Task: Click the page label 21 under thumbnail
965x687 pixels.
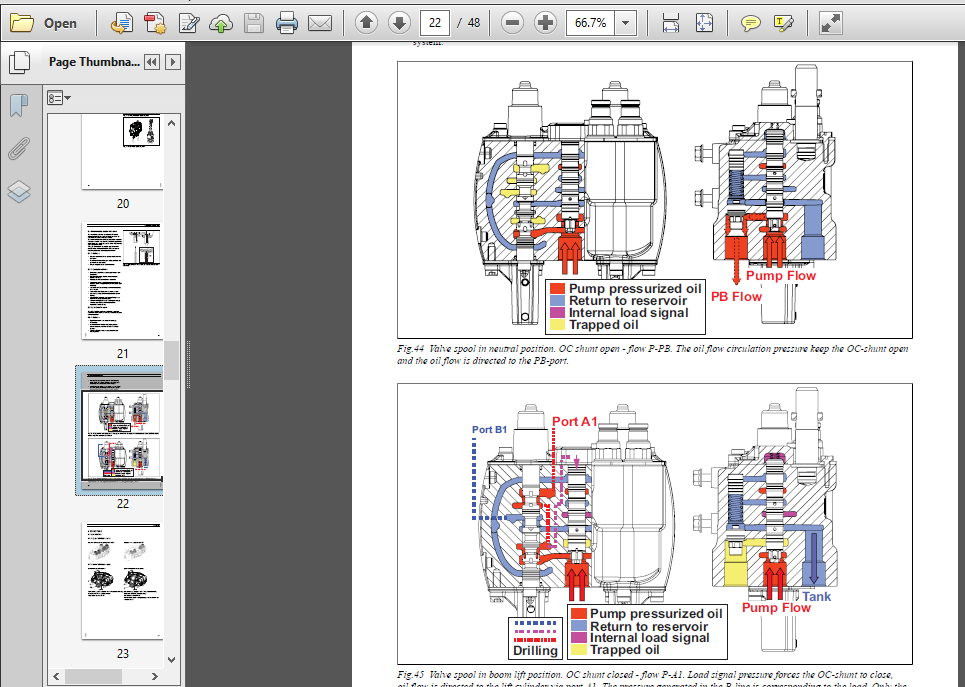Action: (x=122, y=353)
